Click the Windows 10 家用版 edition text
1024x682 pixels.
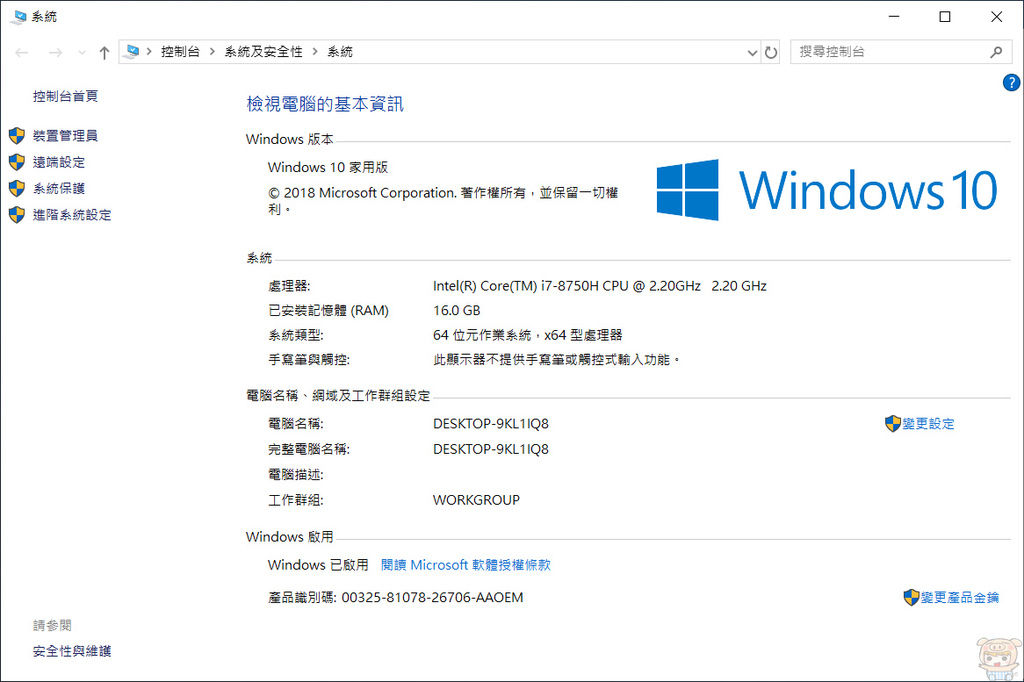click(x=328, y=167)
